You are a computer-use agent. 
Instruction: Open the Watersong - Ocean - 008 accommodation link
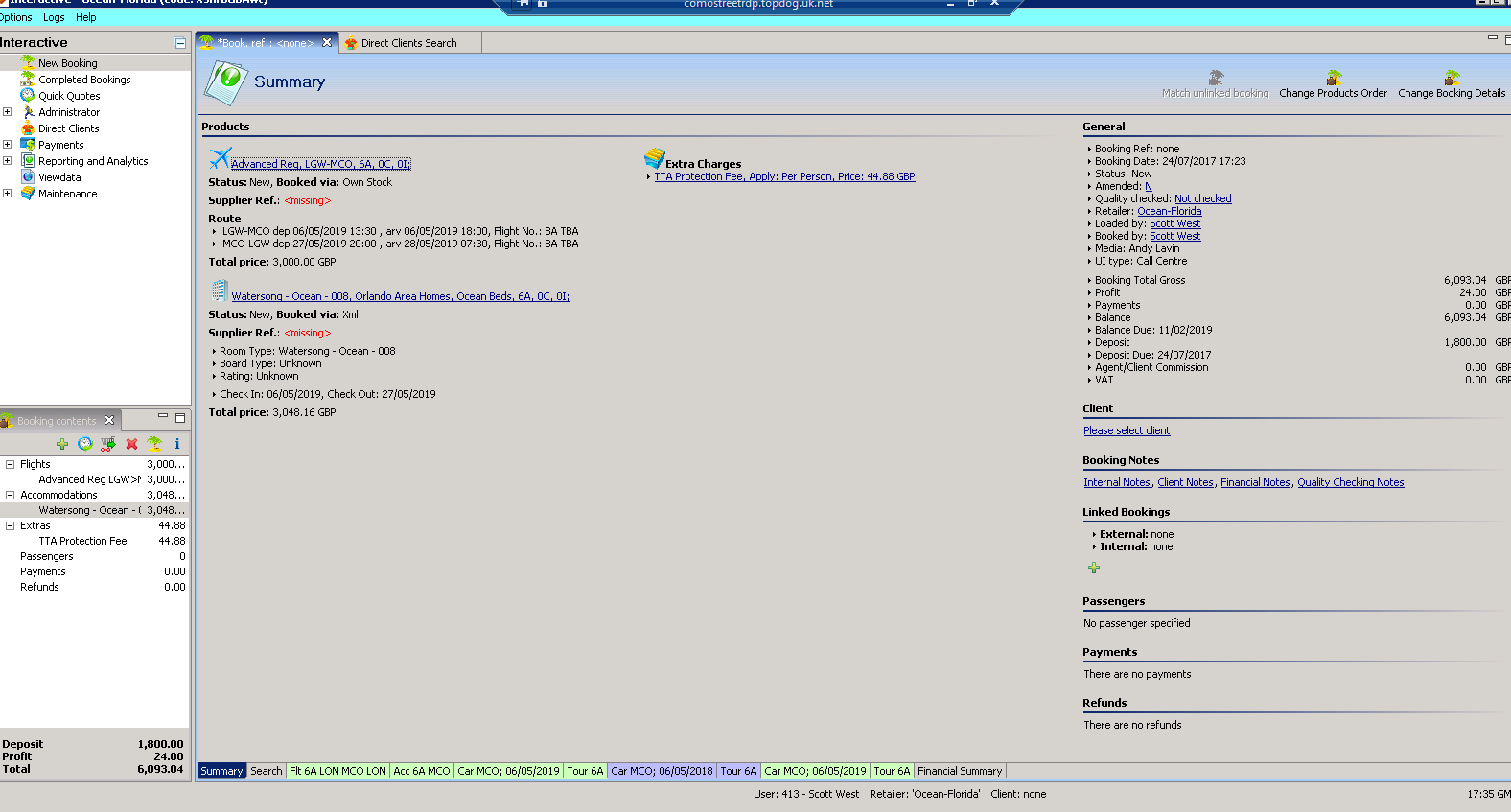[x=401, y=296]
